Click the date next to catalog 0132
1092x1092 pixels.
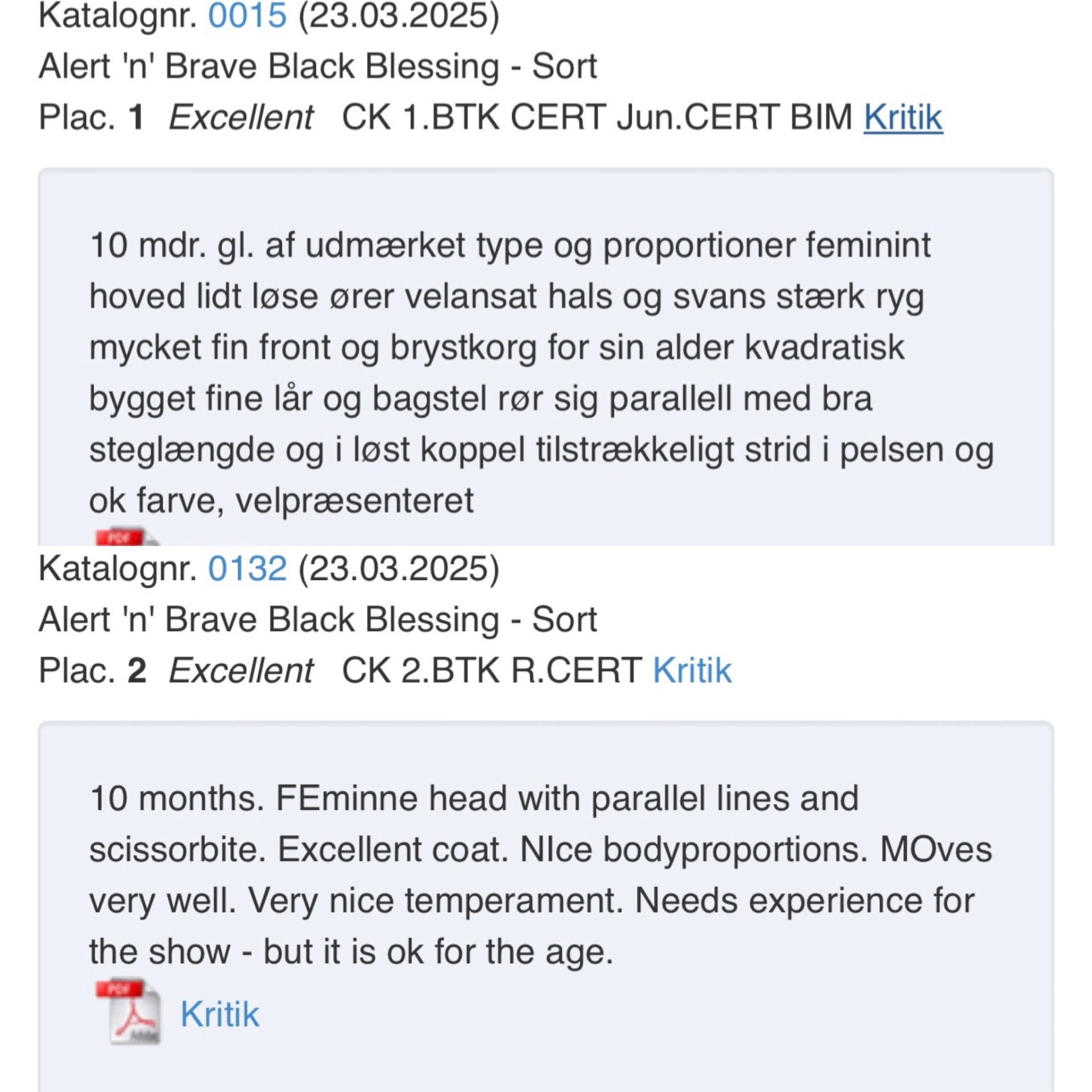point(398,568)
